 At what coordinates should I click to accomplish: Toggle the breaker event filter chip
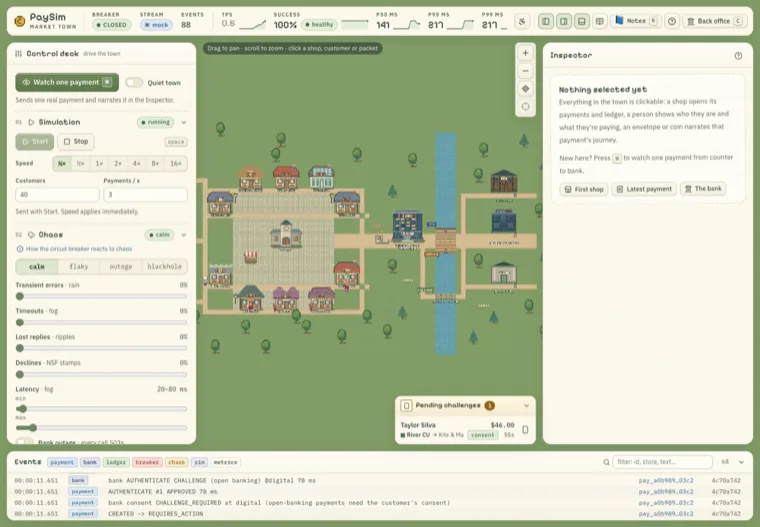(x=147, y=462)
